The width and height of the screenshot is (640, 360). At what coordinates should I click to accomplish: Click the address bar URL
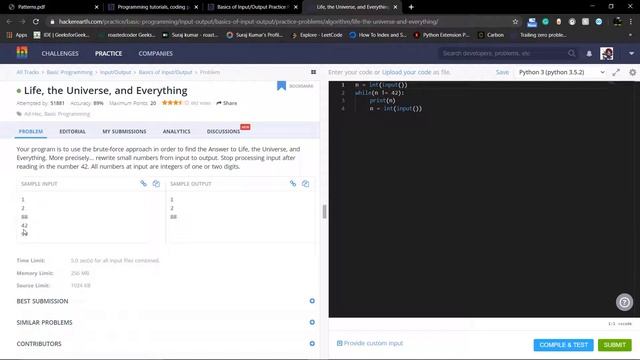click(x=248, y=22)
